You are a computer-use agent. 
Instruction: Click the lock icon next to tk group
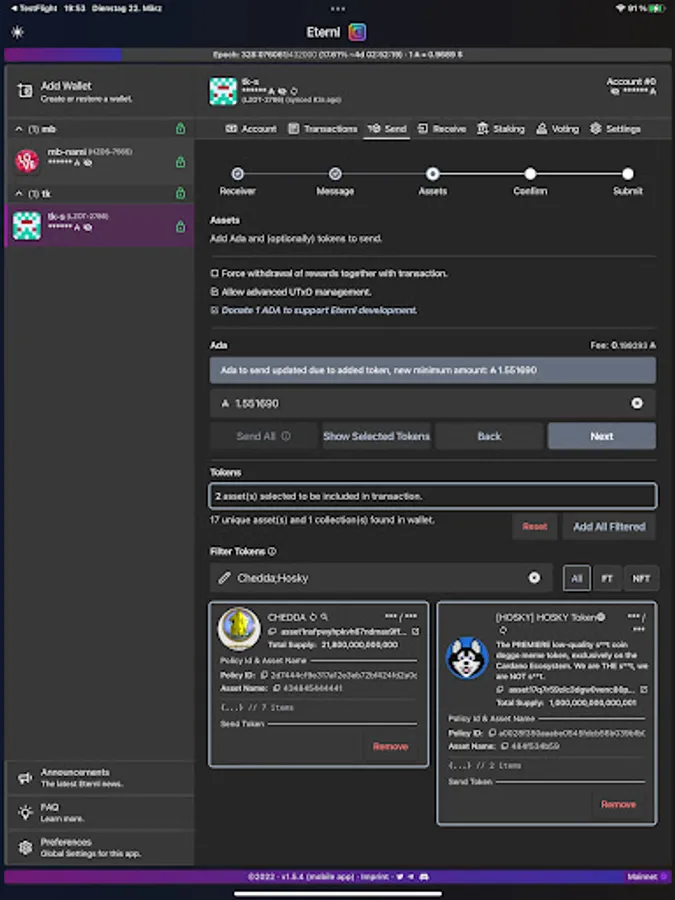click(x=180, y=193)
